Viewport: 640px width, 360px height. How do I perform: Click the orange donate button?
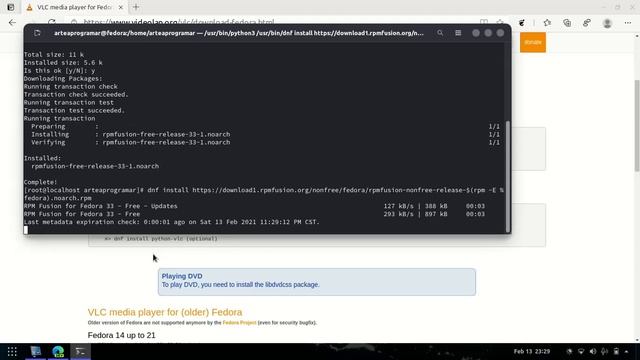coord(533,42)
